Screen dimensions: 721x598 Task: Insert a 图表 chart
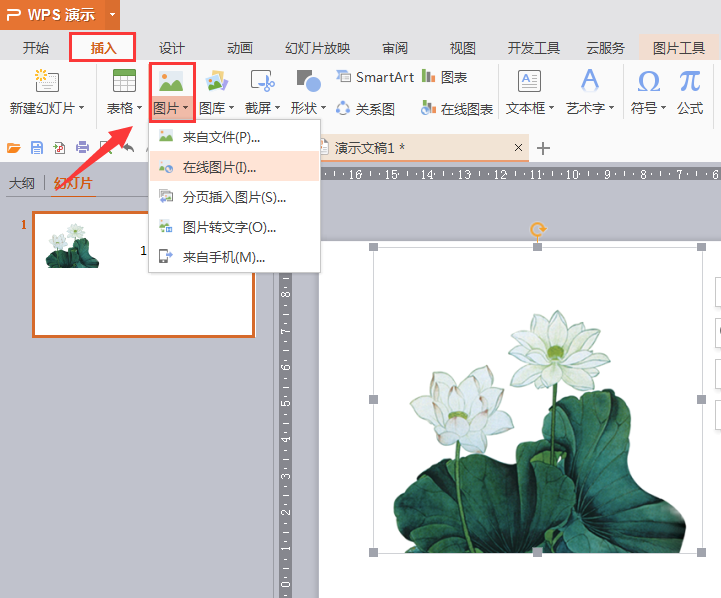[444, 77]
